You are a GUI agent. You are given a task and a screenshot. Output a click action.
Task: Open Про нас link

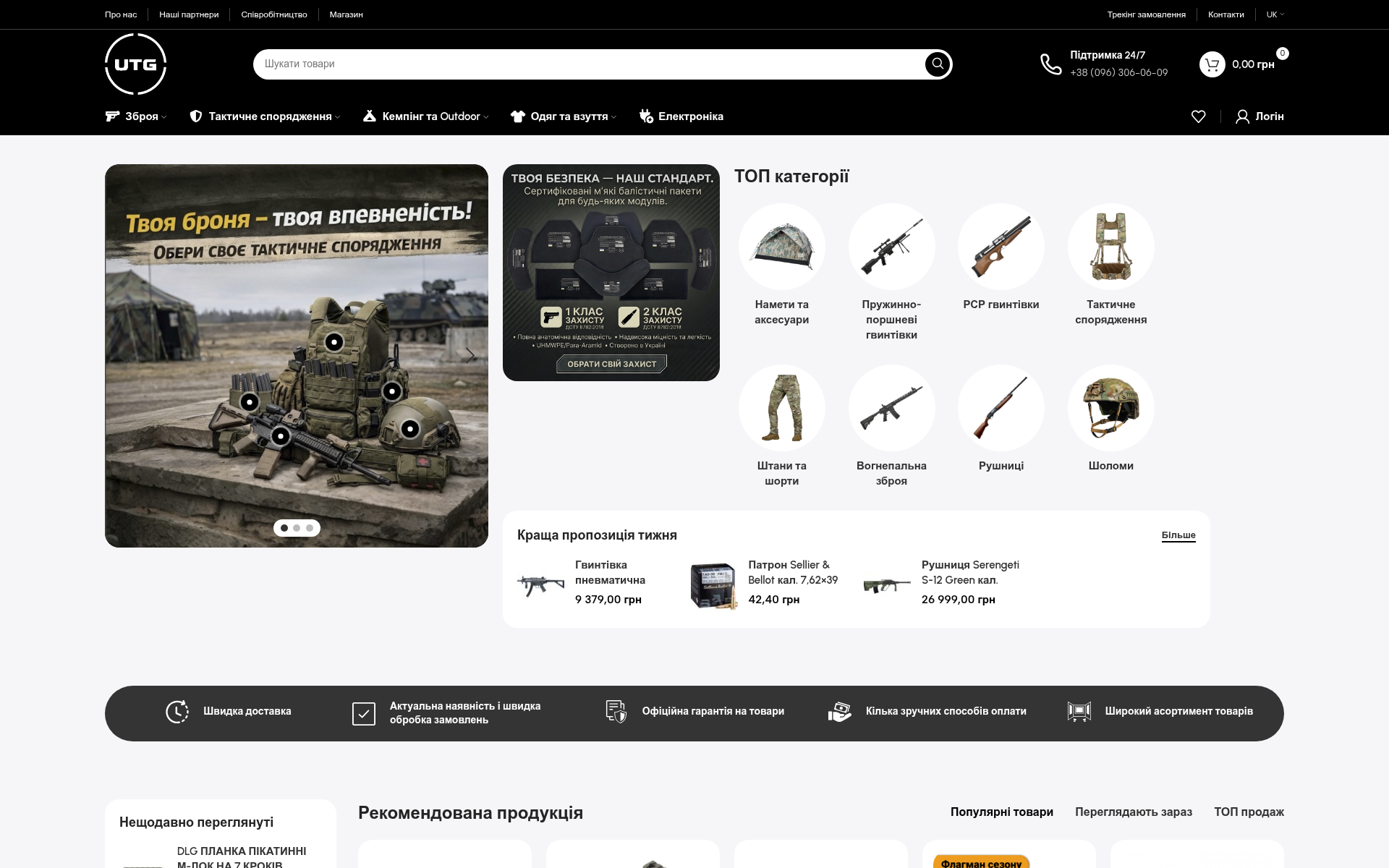click(121, 14)
